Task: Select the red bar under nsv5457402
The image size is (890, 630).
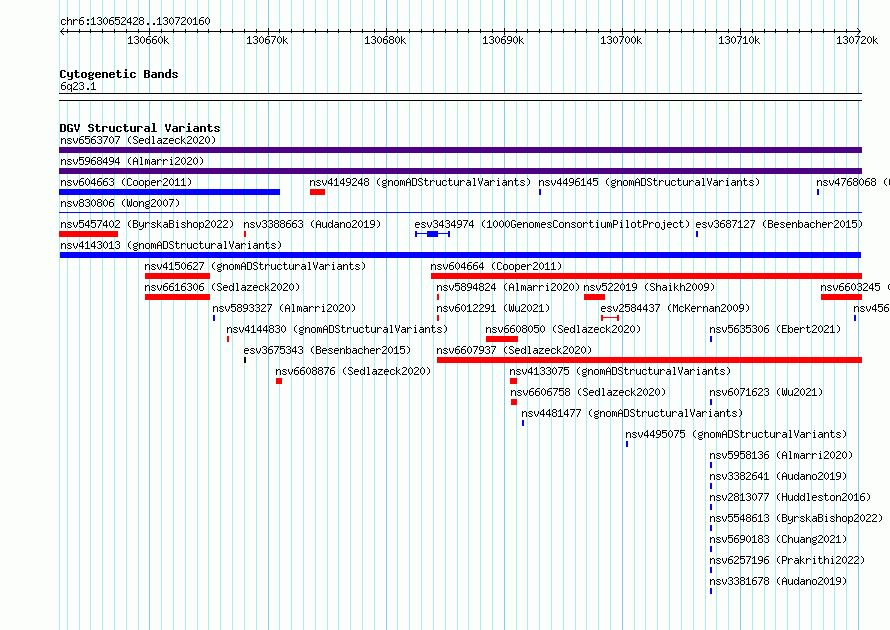Action: [89, 234]
